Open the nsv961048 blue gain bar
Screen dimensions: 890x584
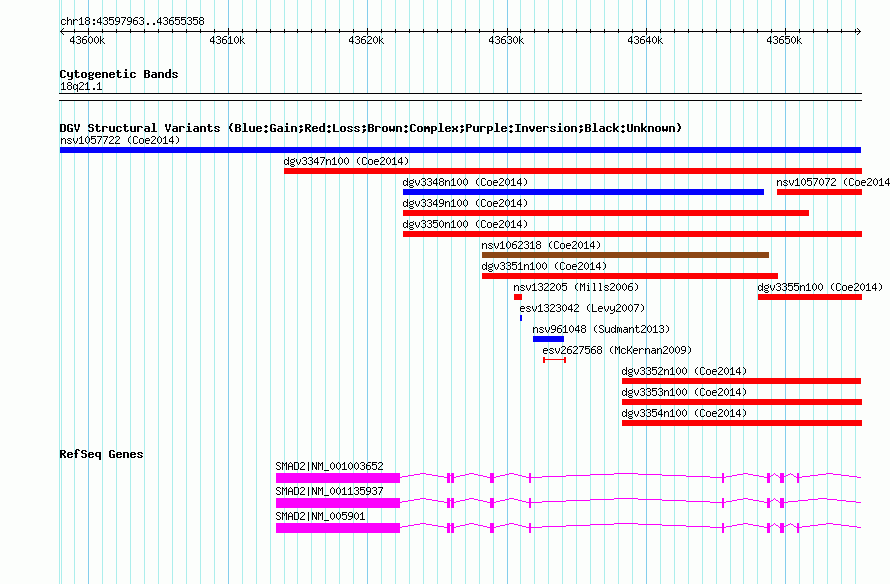pos(548,339)
